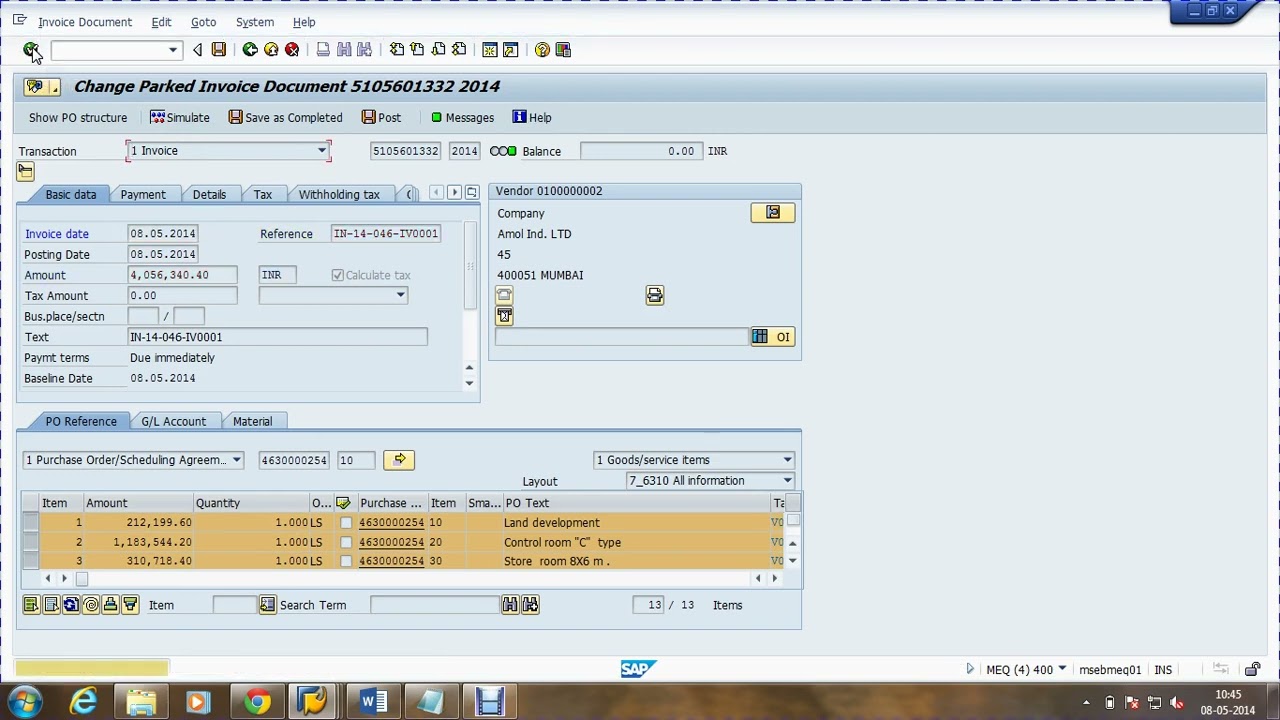The image size is (1280, 720).
Task: Click the Find binoculars icon in the toolbar
Action: point(344,50)
